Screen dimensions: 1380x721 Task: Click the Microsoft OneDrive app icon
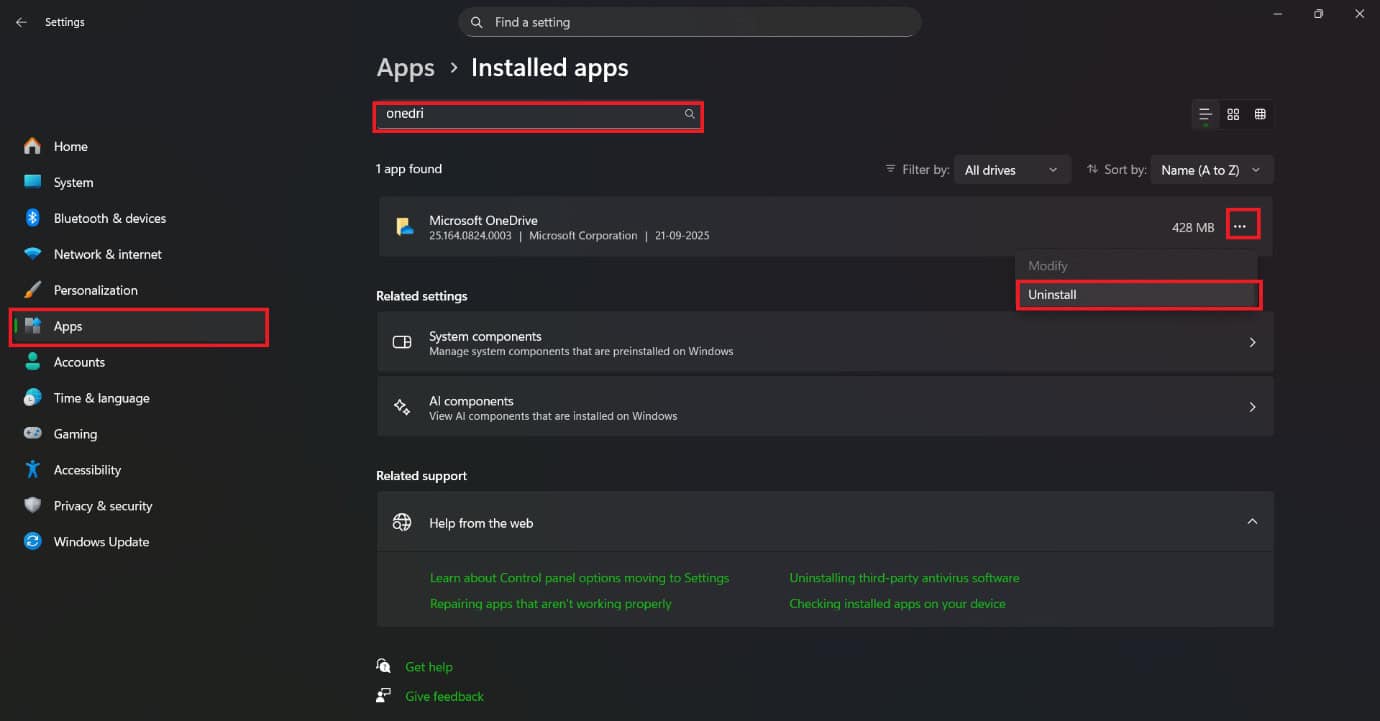pyautogui.click(x=405, y=227)
